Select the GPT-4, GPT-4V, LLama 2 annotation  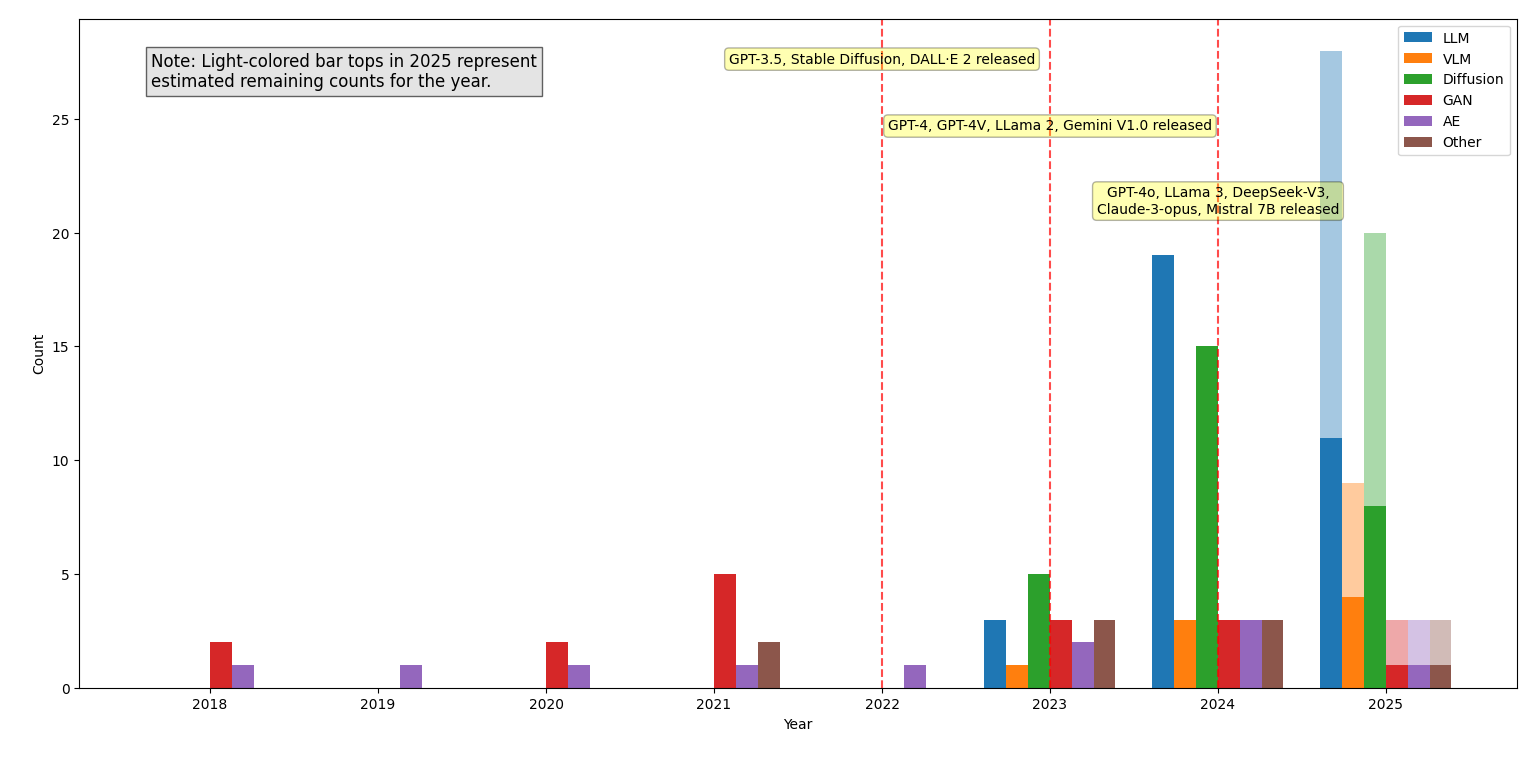(1050, 126)
